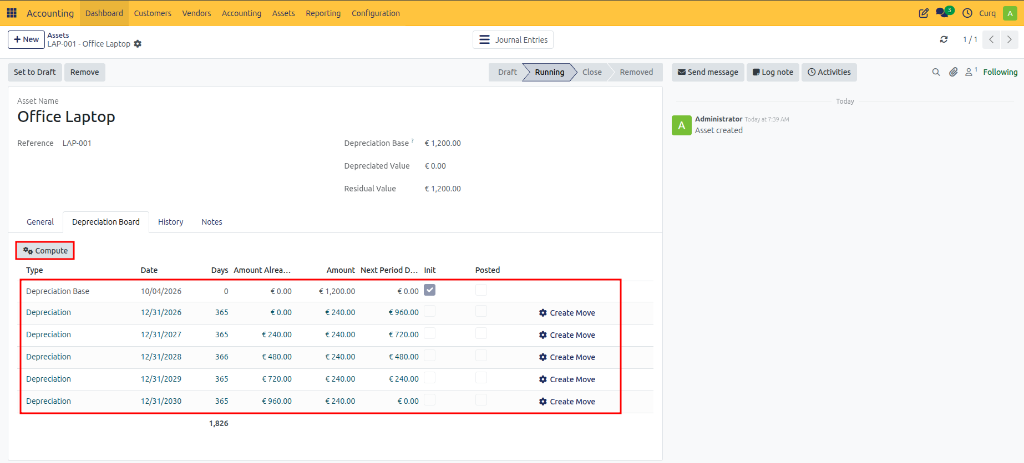
Task: Search chatter with the magnifier icon
Action: (935, 72)
